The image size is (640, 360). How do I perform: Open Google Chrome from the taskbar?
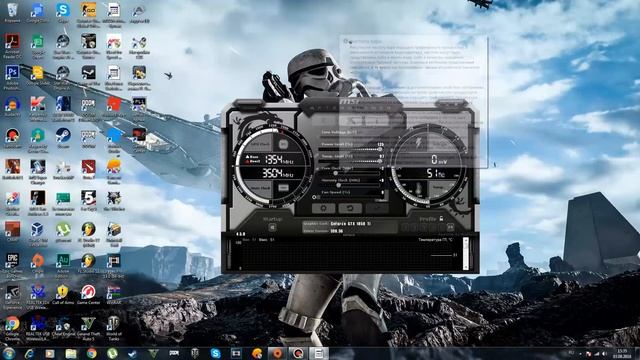pyautogui.click(x=91, y=353)
